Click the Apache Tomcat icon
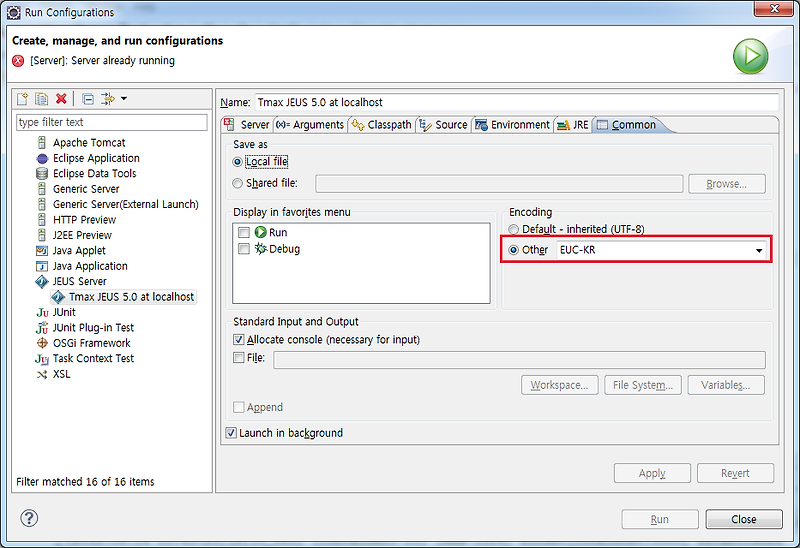Viewport: 800px width, 548px height. click(42, 142)
